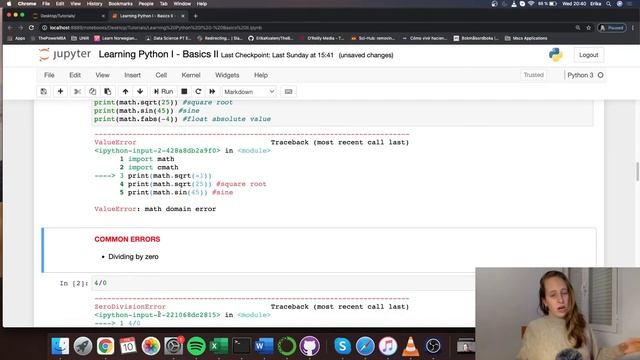Image resolution: width=640 pixels, height=360 pixels.
Task: Bookmark this page with the star icon
Action: coord(588,28)
